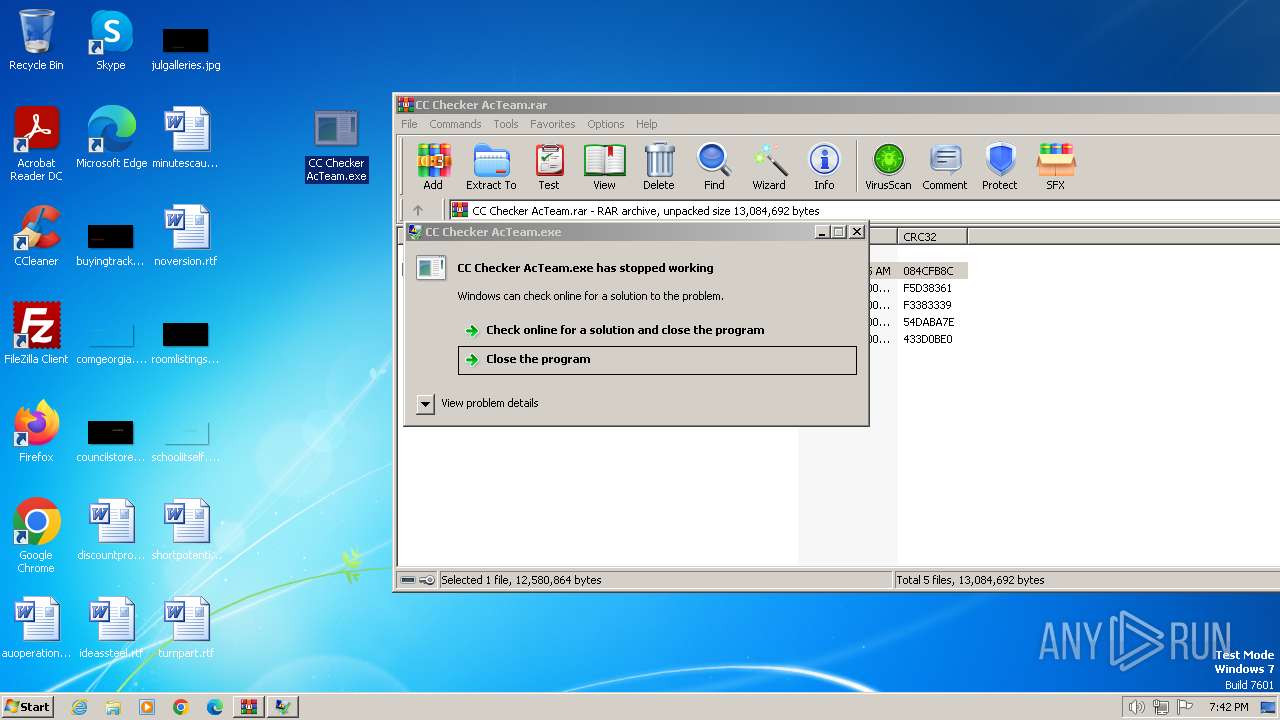Viewport: 1280px width, 720px height.
Task: Click the Add toolbar icon in WinRAR
Action: [x=433, y=166]
